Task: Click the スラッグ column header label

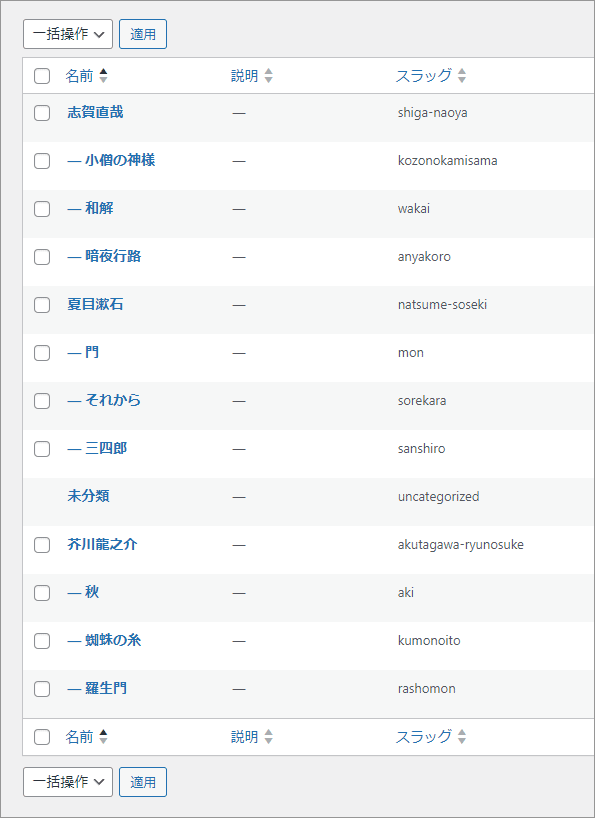Action: click(x=423, y=76)
